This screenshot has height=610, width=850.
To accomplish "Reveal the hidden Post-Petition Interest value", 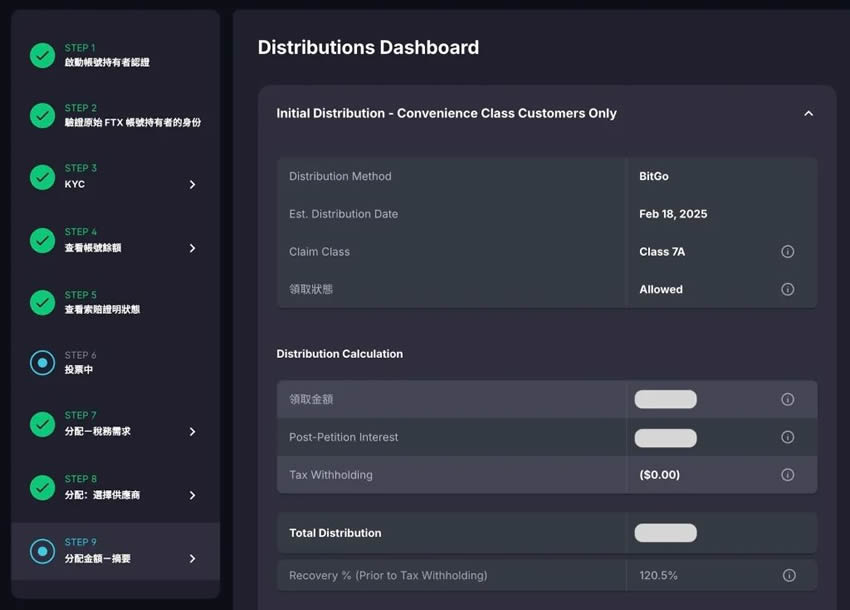I will click(x=665, y=437).
